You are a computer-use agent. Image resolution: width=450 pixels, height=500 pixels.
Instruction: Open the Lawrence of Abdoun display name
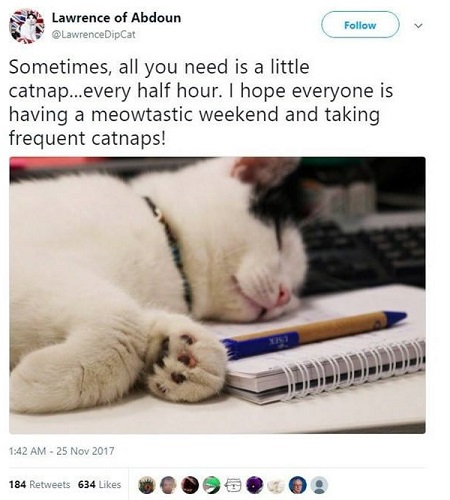116,18
